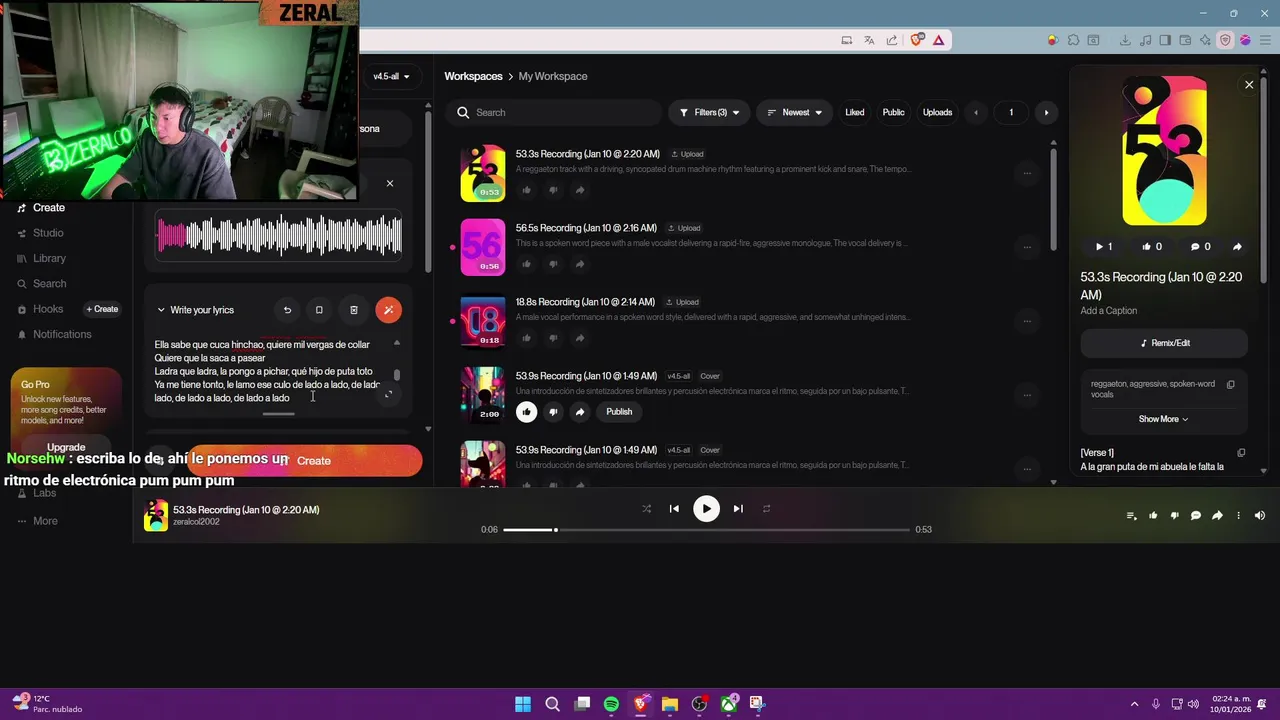Open the v4.5-all model dropdown
The width and height of the screenshot is (1280, 720).
tap(391, 76)
